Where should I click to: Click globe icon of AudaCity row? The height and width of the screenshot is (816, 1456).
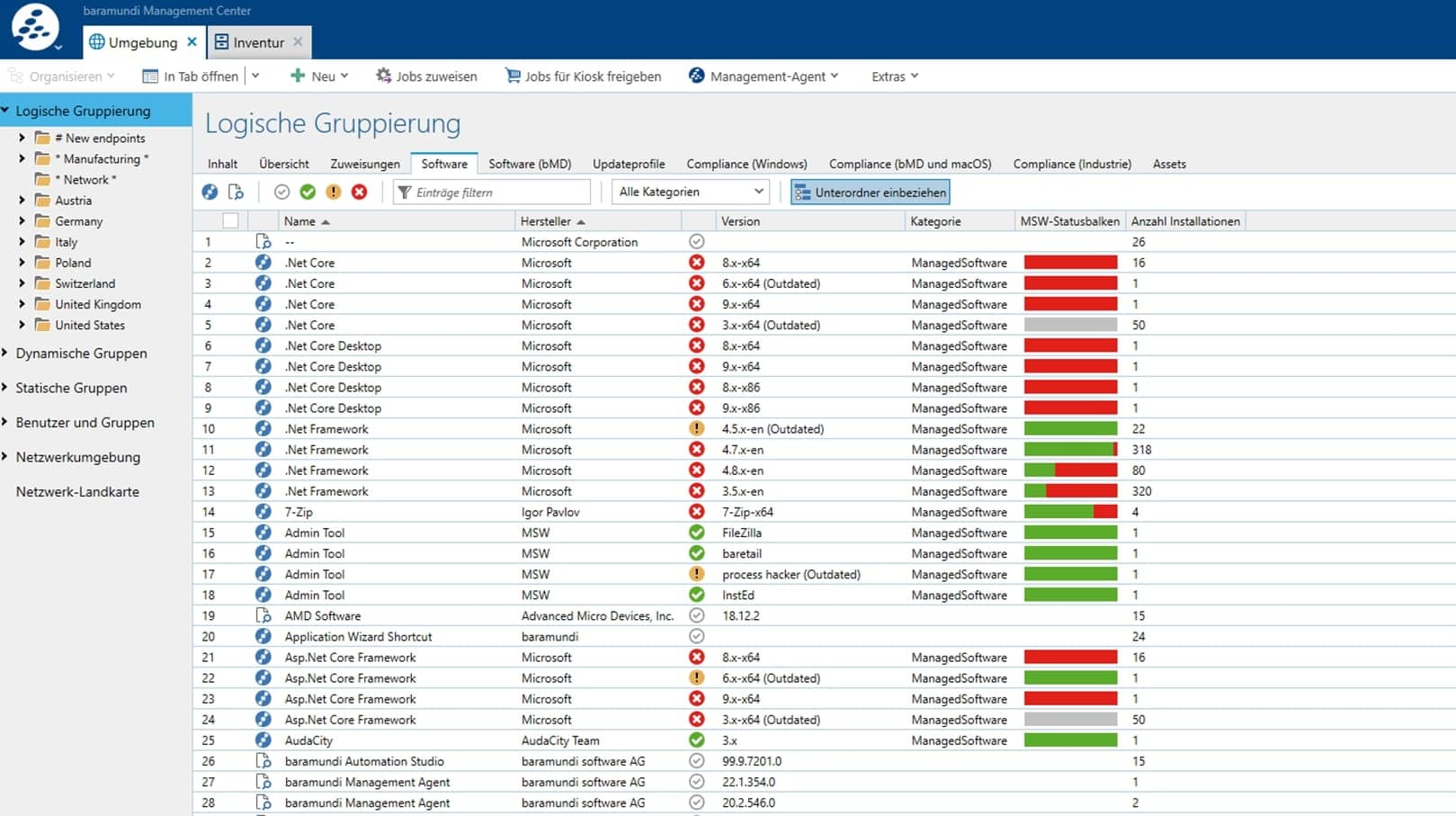[263, 740]
